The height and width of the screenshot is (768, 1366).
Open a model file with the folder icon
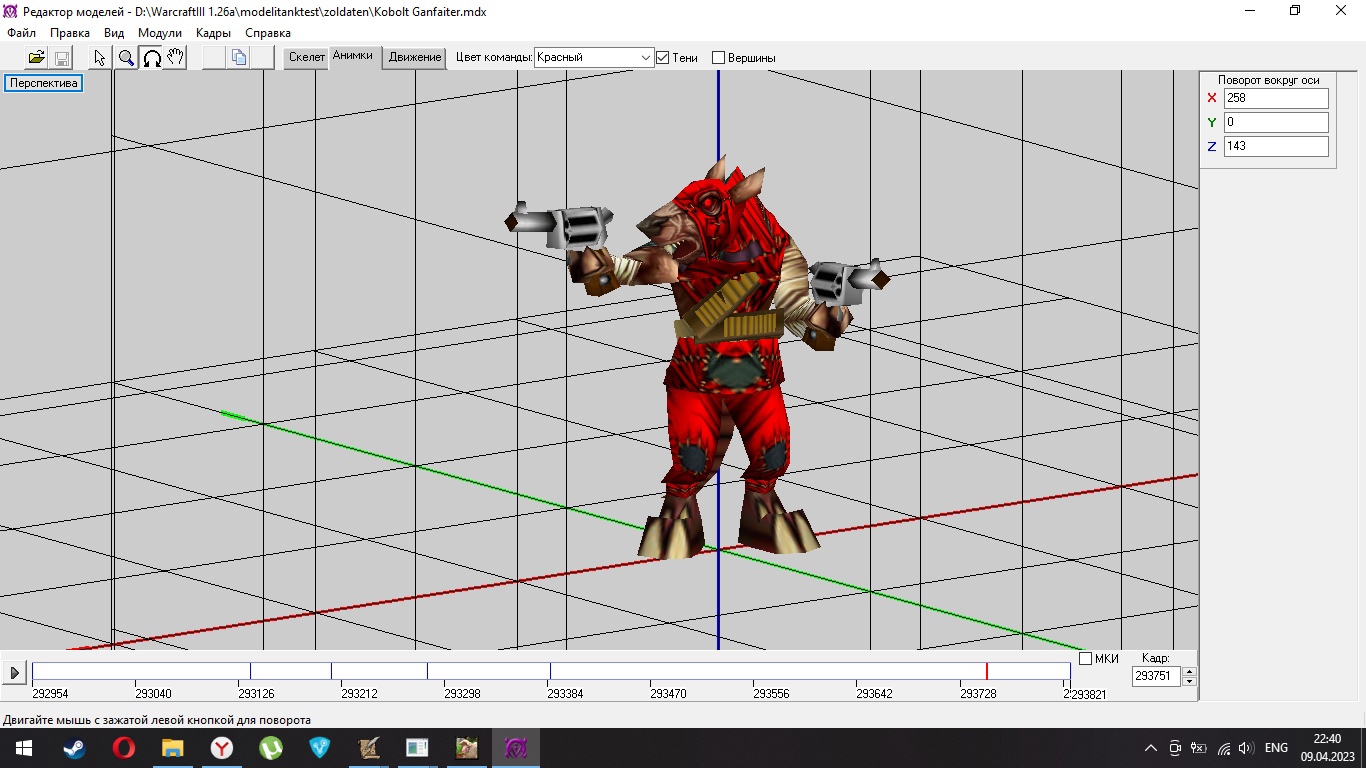click(x=37, y=58)
